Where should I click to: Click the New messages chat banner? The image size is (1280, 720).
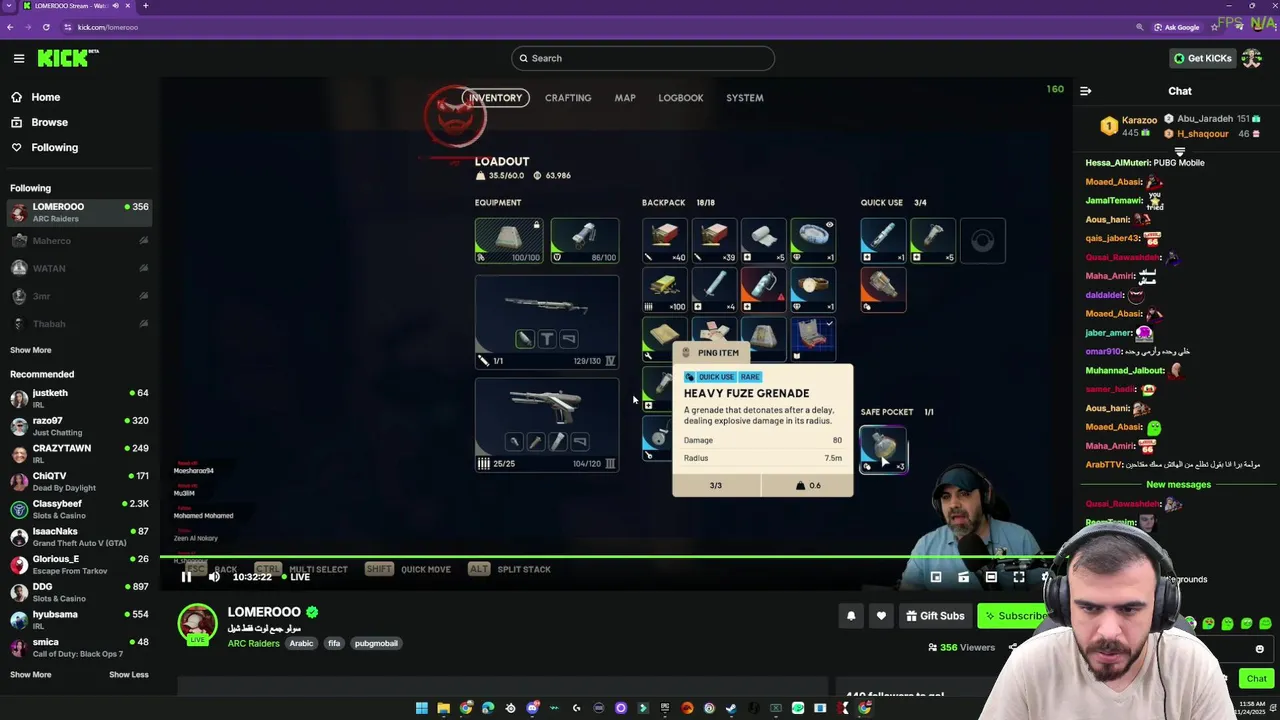click(x=1178, y=485)
